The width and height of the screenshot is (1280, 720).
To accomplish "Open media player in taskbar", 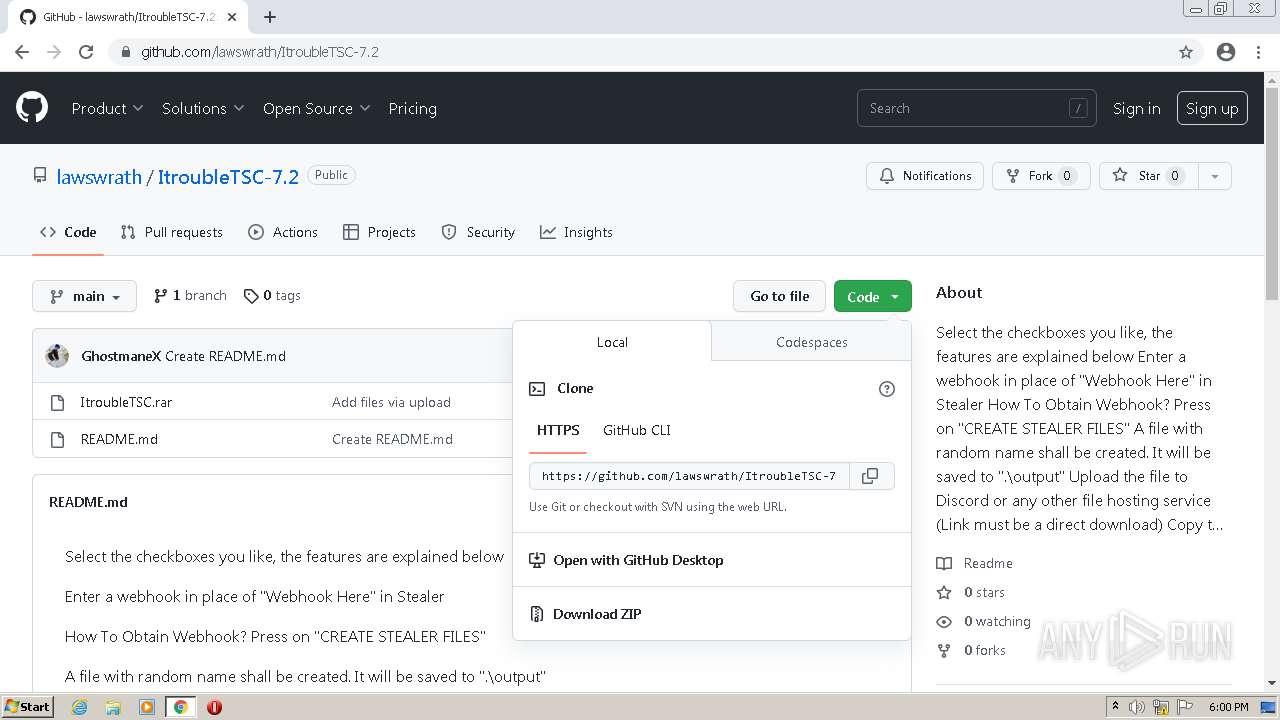I will pos(147,707).
